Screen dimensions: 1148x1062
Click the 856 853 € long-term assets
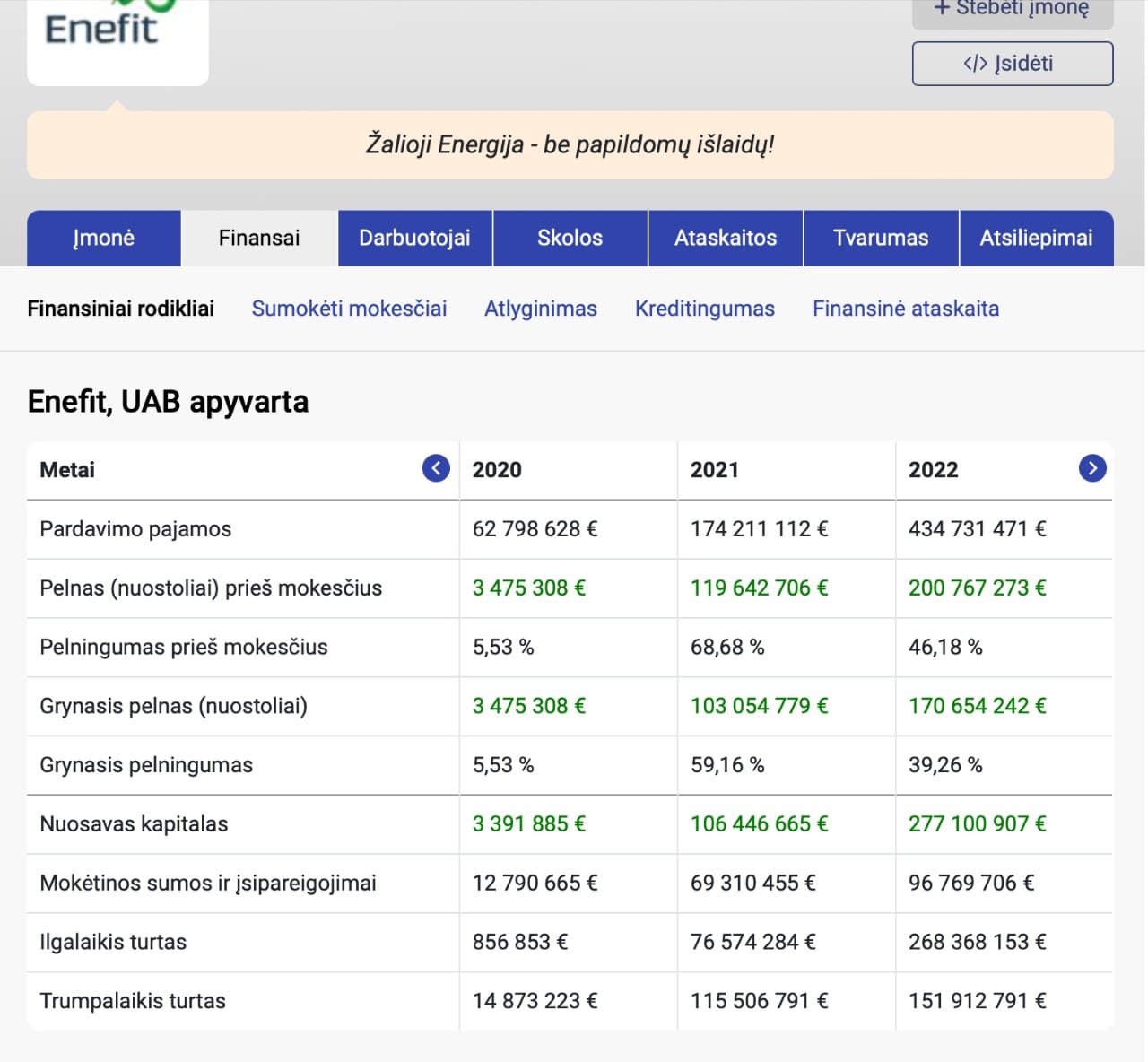click(x=520, y=943)
